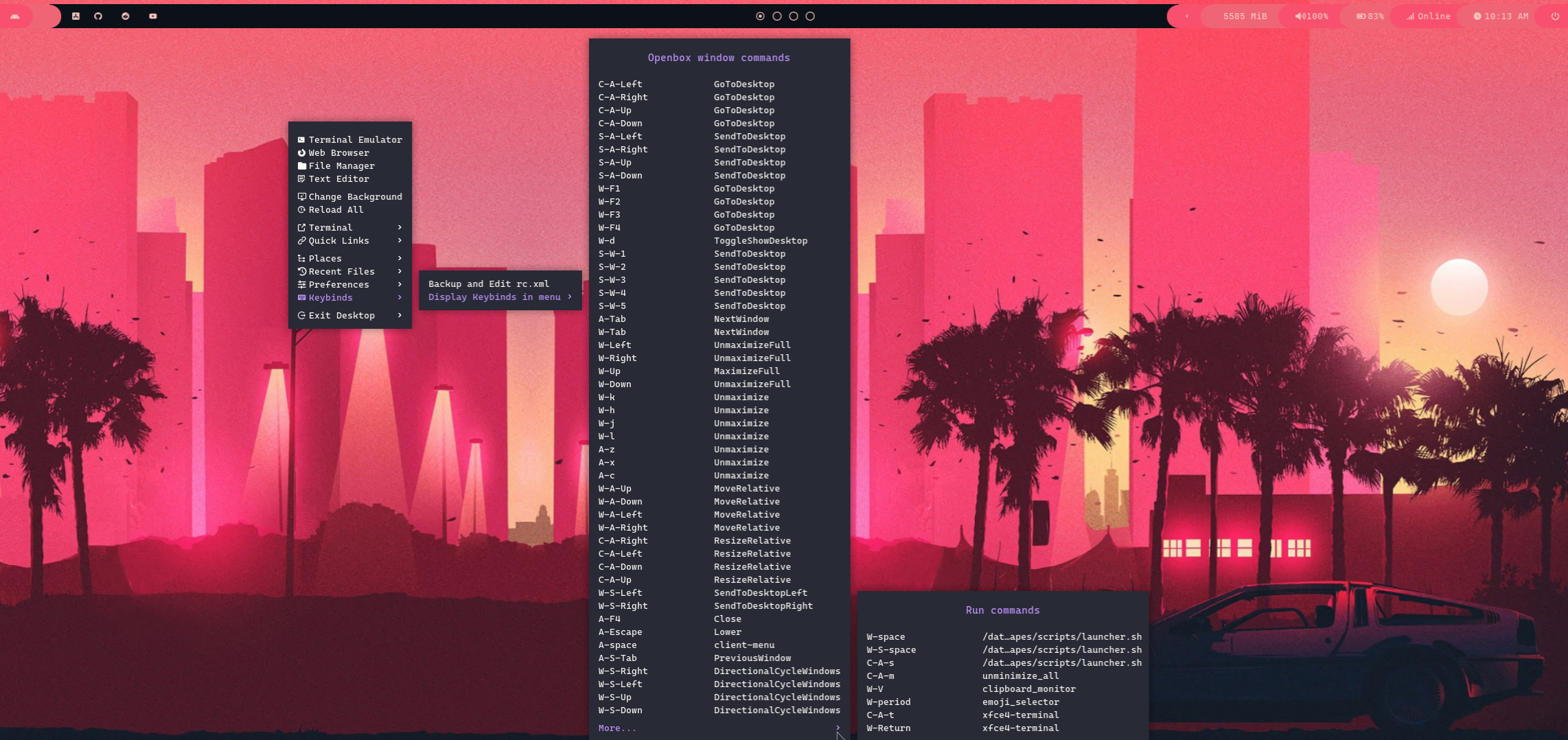Click the W-d ToggleShowDesktop row
Image resolution: width=1568 pixels, height=740 pixels.
point(719,240)
